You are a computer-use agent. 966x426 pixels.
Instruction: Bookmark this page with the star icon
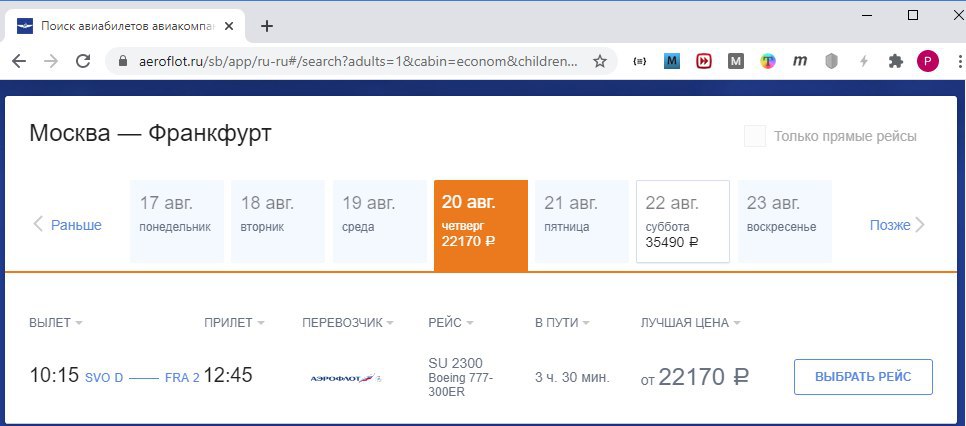coord(599,61)
